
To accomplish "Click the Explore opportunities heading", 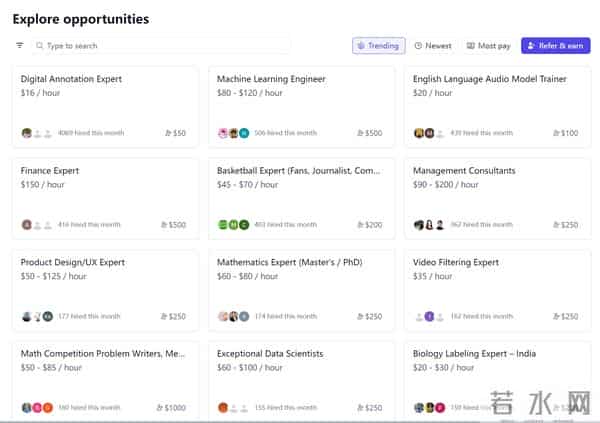I will 80,18.
